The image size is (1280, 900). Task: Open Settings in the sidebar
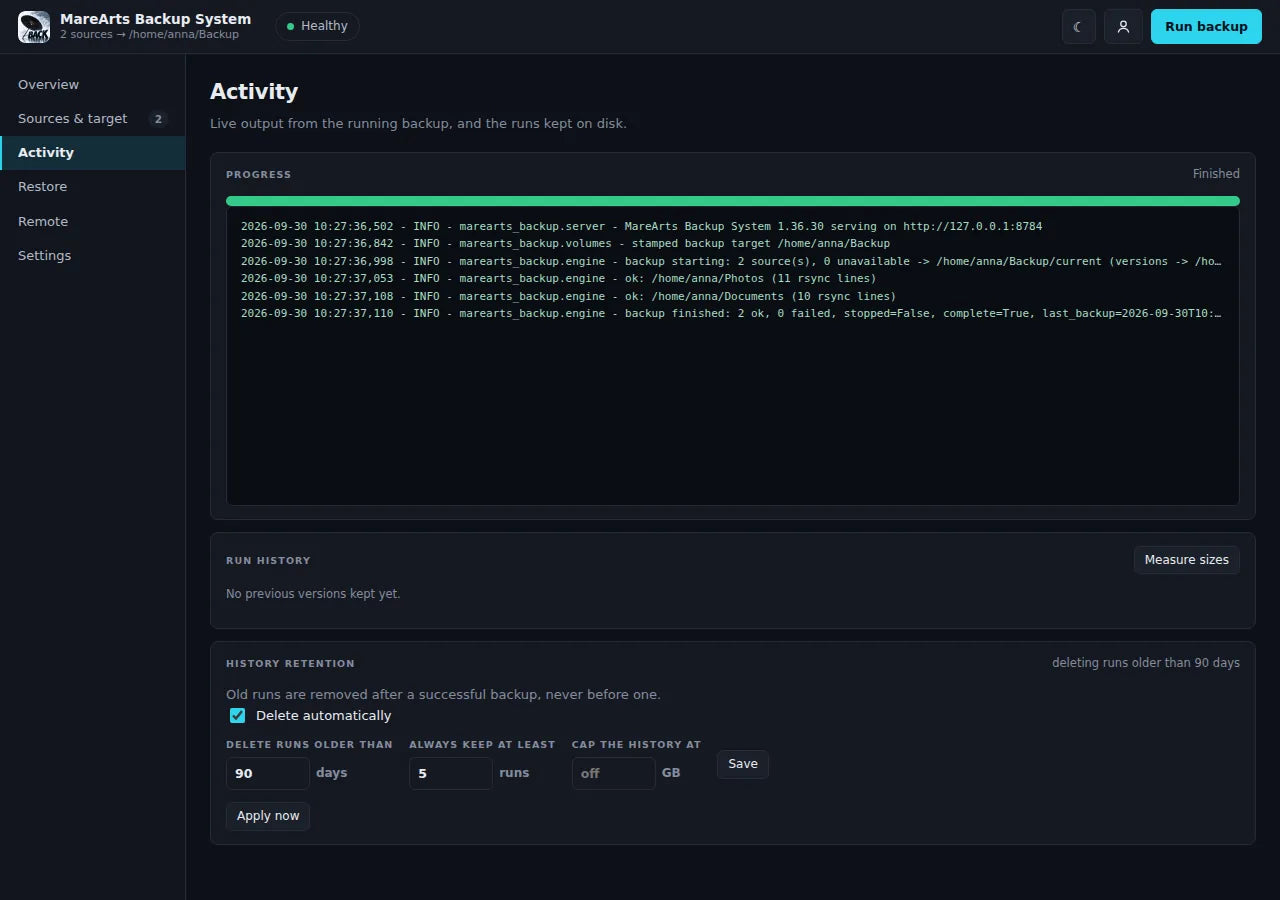click(x=92, y=256)
